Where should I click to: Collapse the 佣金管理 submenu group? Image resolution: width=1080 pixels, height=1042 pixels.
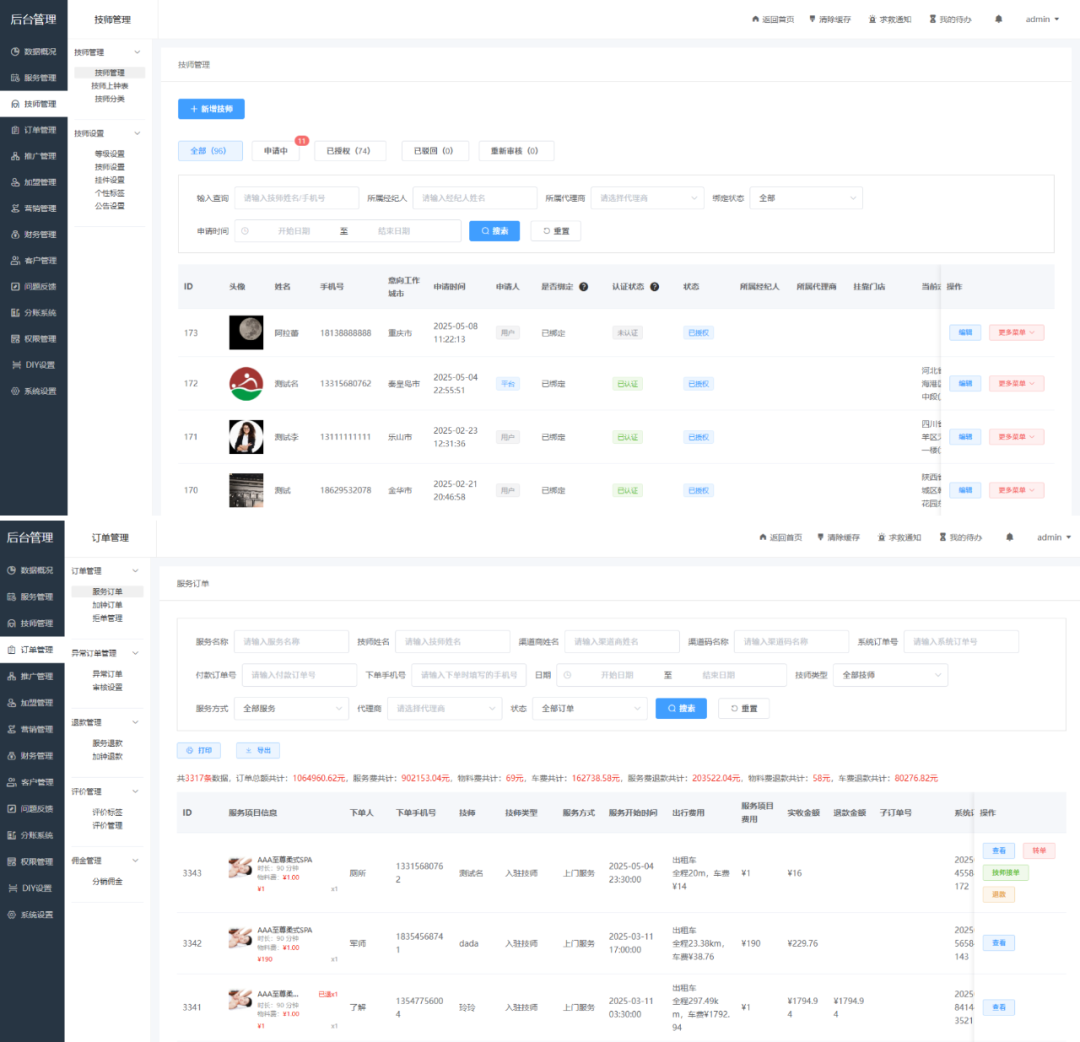[136, 861]
